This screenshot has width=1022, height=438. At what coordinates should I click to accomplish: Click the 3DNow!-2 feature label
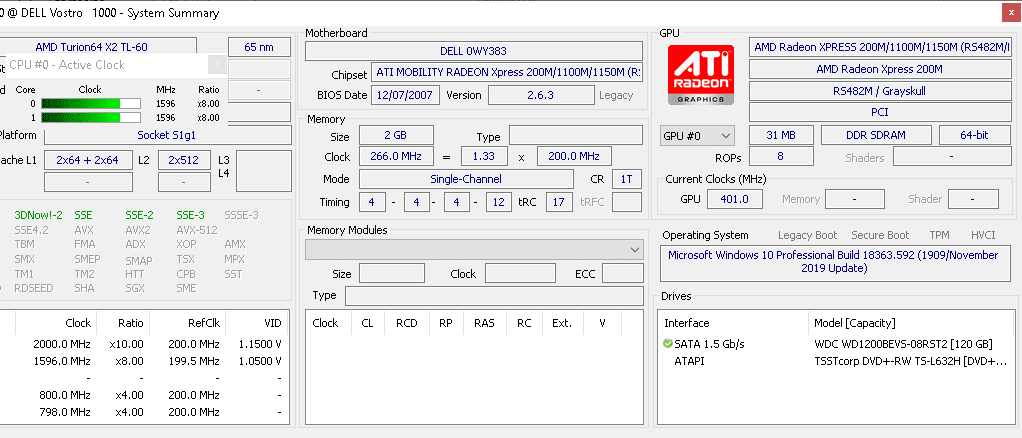(38, 214)
